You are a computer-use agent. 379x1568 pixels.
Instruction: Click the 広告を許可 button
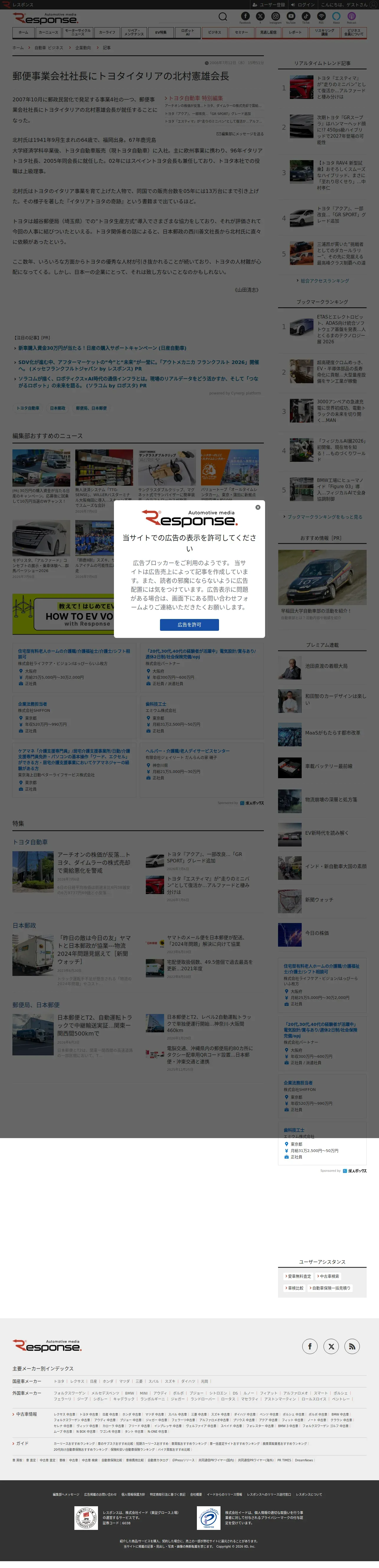tap(189, 625)
